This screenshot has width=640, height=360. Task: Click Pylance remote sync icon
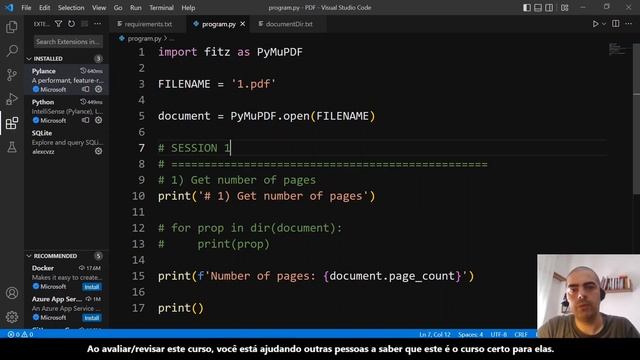tap(85, 89)
